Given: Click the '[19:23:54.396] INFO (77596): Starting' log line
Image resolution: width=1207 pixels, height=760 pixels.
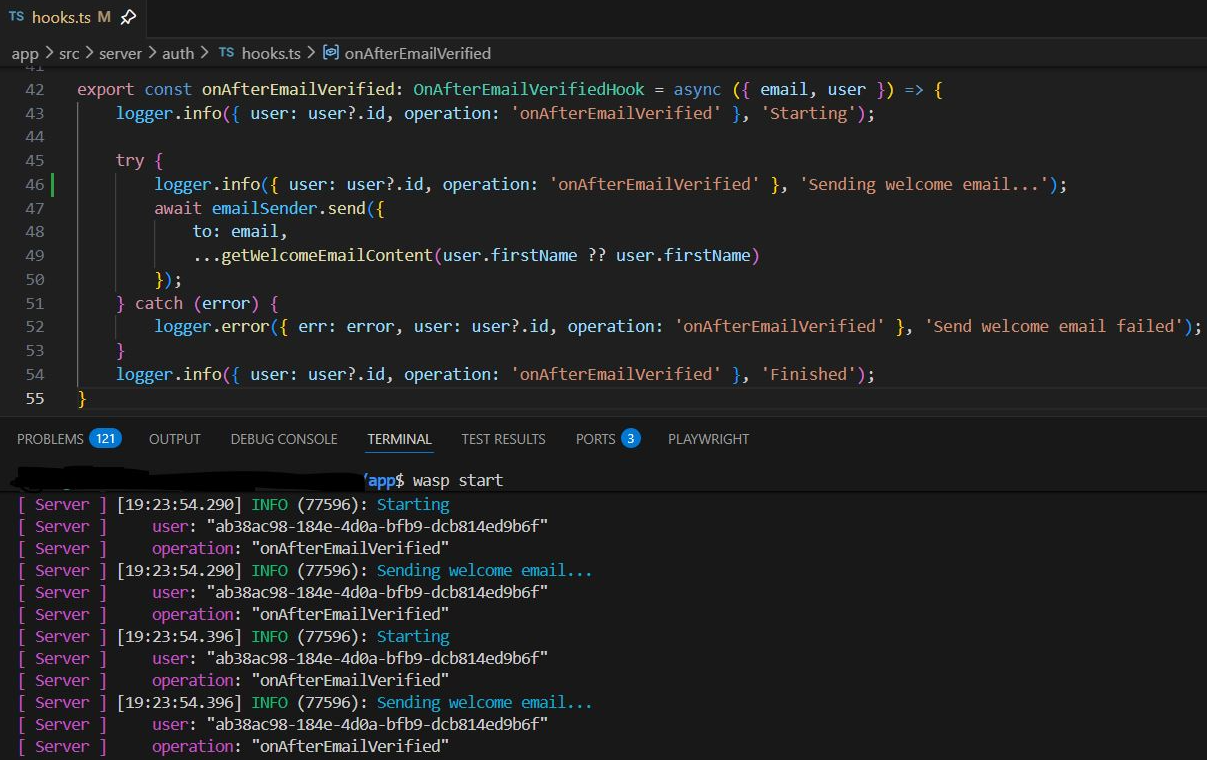Looking at the screenshot, I should (x=283, y=636).
